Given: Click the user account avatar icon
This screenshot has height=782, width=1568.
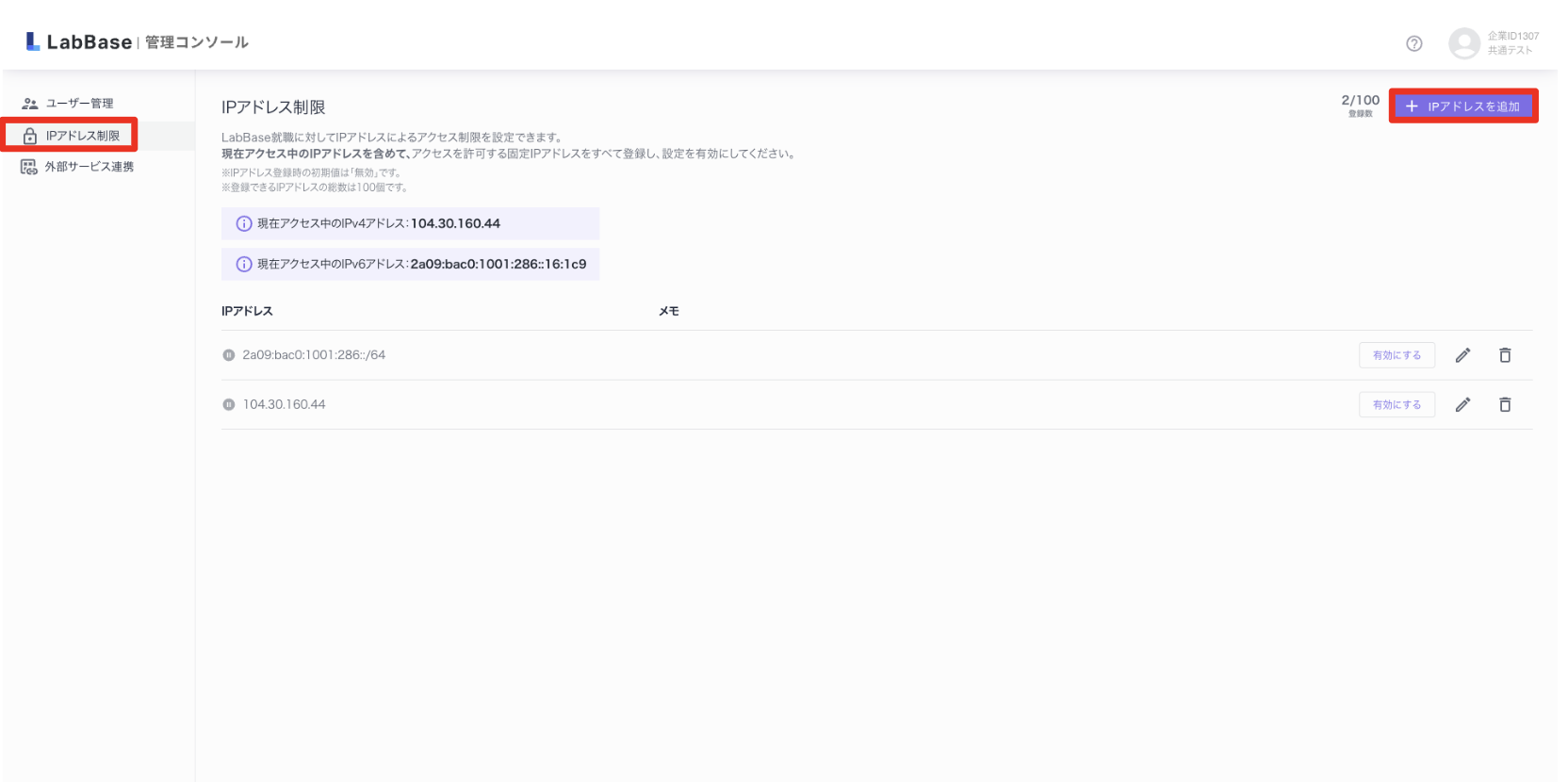Looking at the screenshot, I should point(1464,43).
